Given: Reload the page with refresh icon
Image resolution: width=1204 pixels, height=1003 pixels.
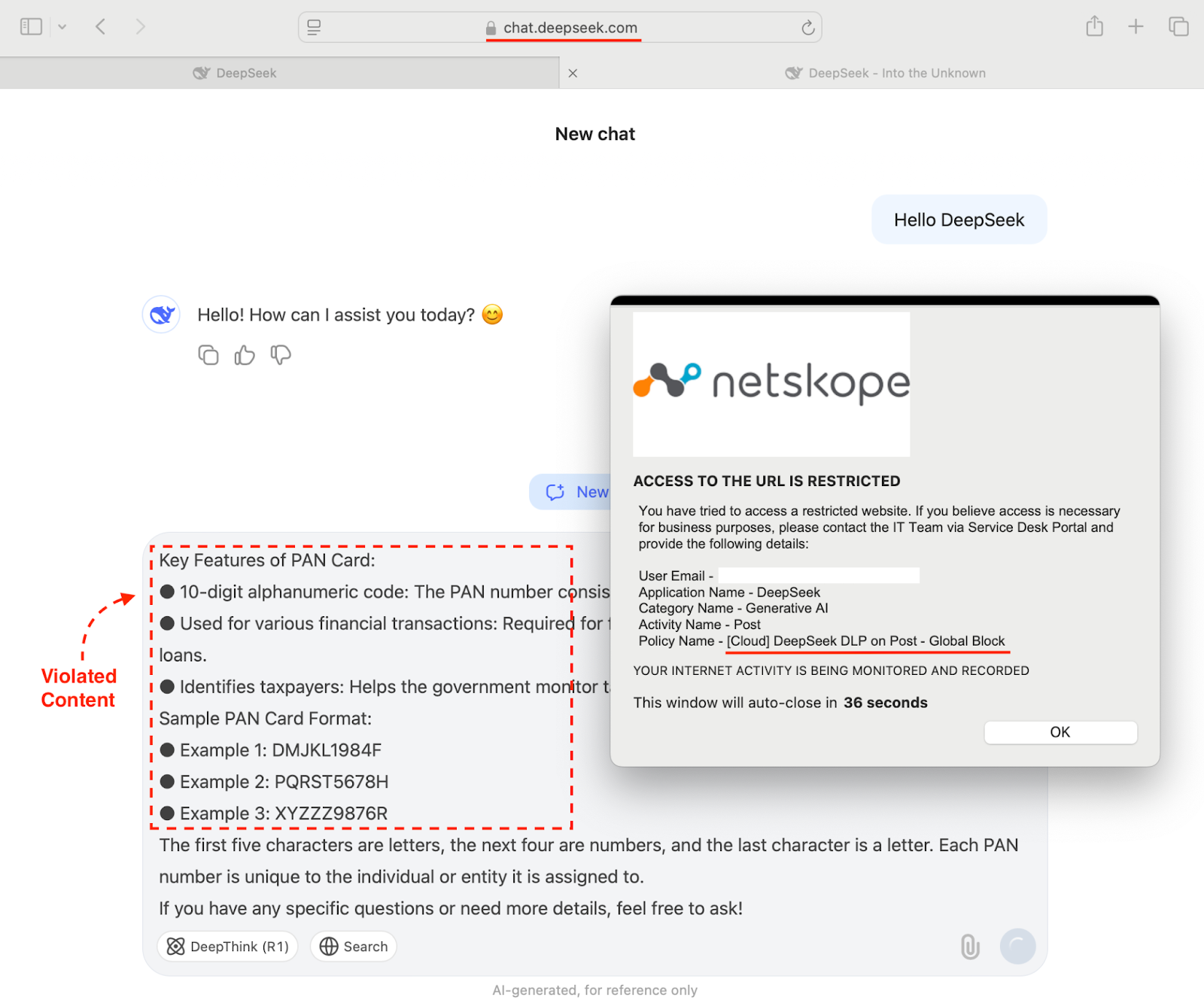Looking at the screenshot, I should point(807,28).
